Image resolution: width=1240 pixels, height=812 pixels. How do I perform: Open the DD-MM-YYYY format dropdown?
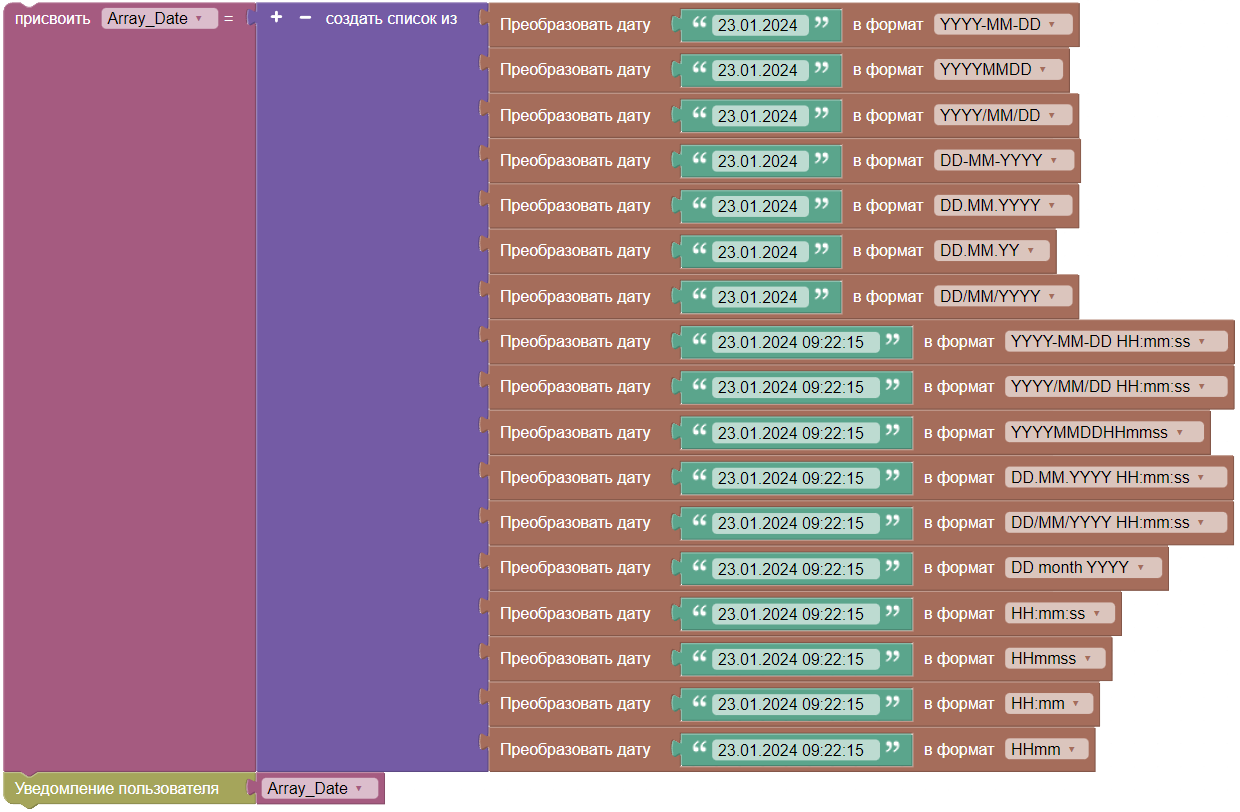pos(1004,160)
